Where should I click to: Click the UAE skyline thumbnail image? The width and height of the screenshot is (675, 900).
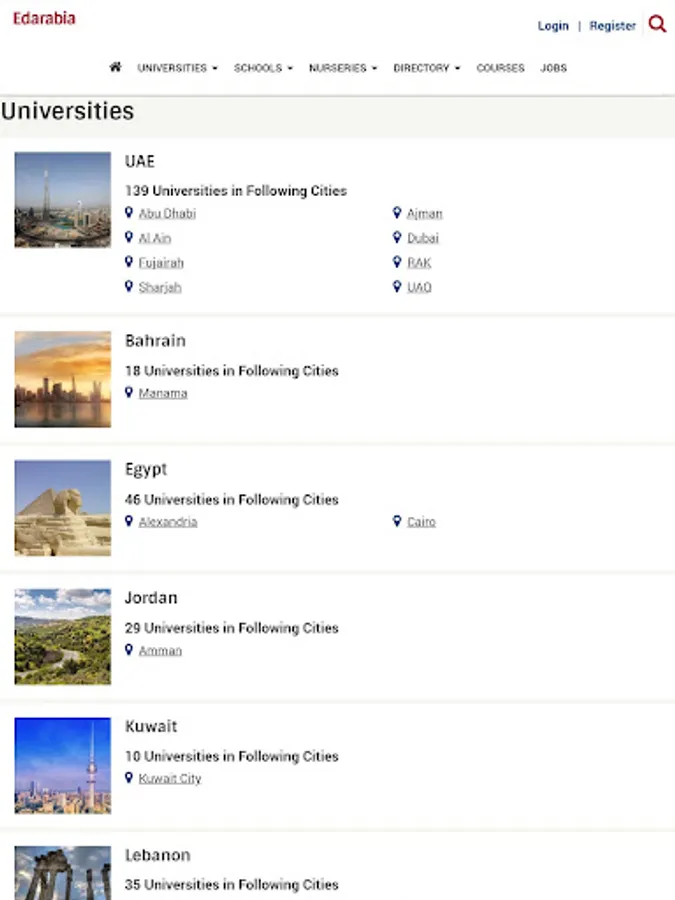(63, 200)
